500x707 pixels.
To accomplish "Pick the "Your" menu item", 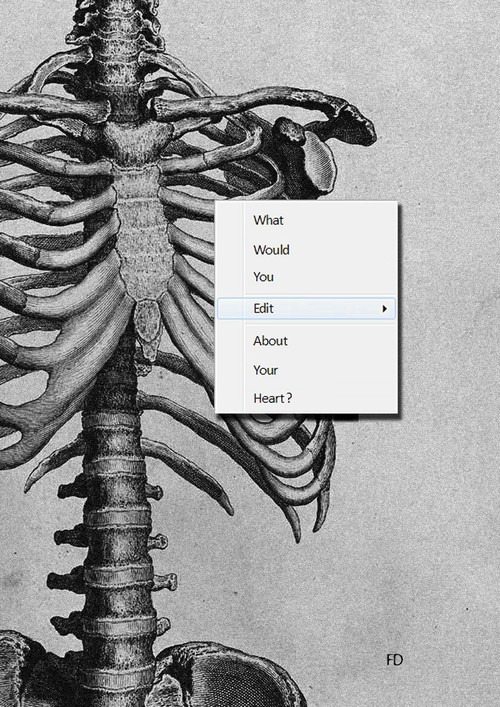I will tap(307, 370).
